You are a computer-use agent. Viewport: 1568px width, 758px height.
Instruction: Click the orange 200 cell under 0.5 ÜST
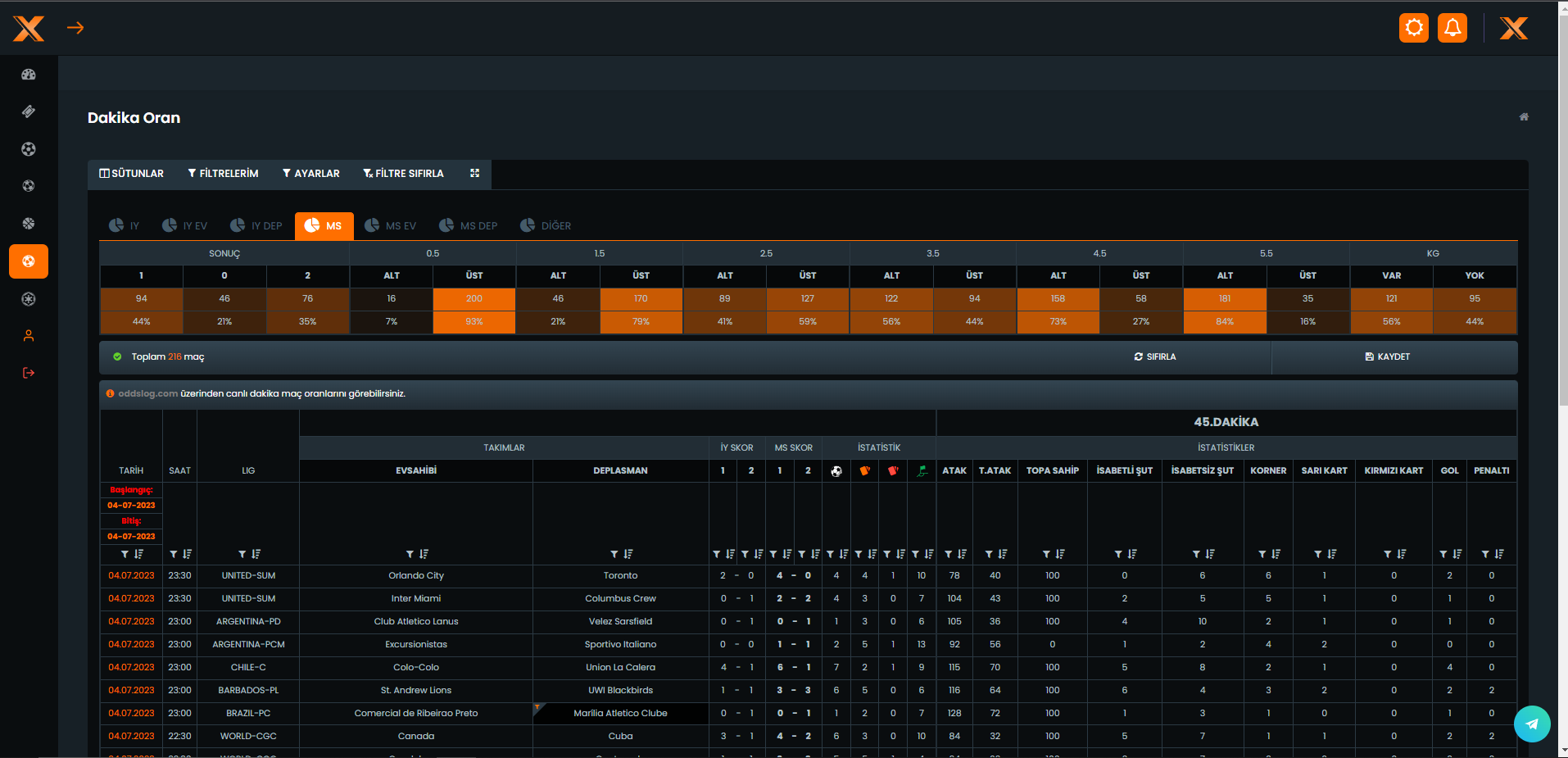(474, 299)
